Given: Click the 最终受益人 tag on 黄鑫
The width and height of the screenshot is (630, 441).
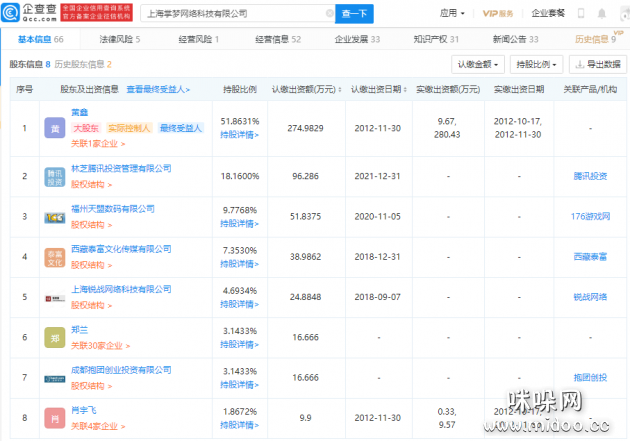Looking at the screenshot, I should pos(181,128).
